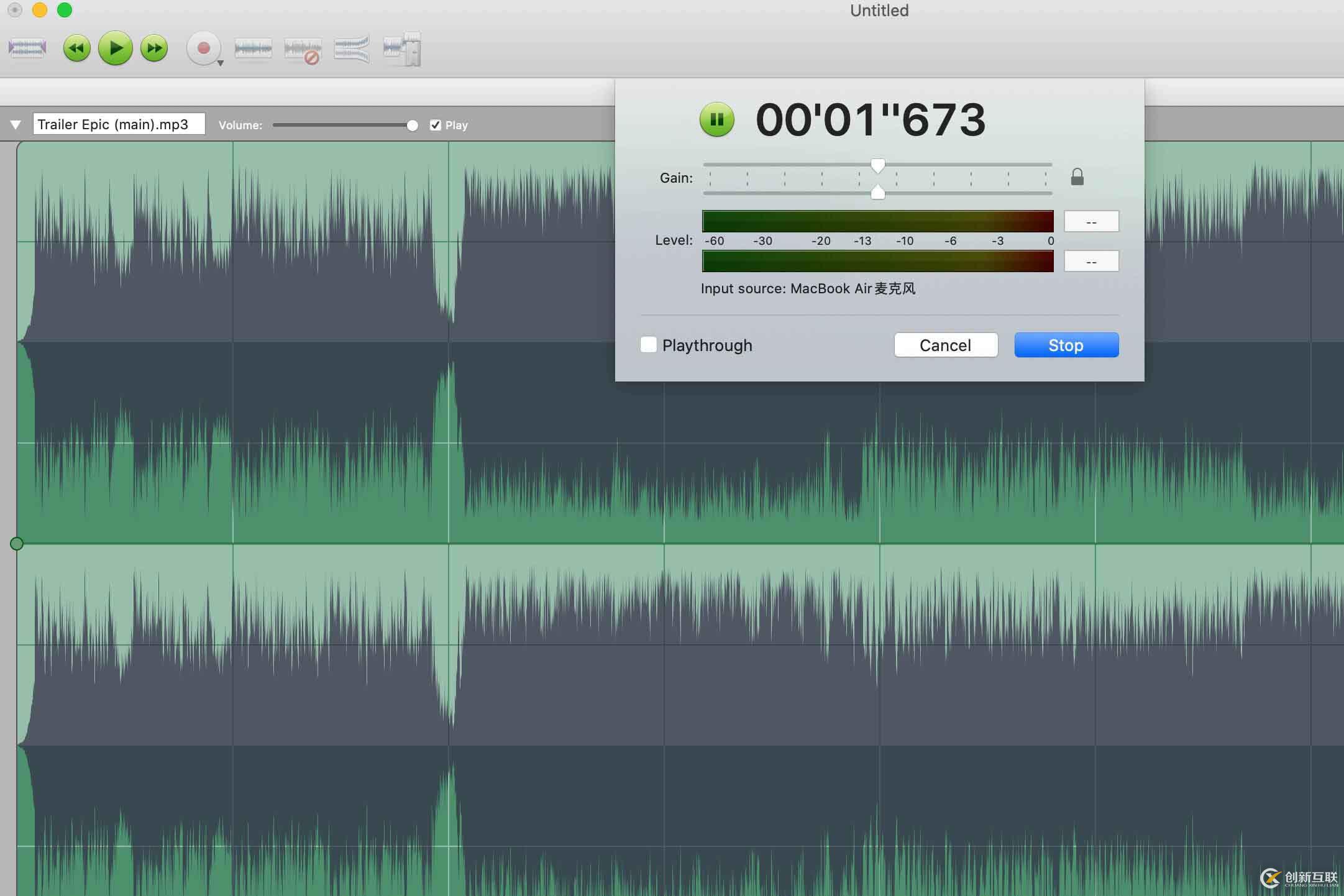Click the waveform icon with red prohibition sign
Screen dimensions: 1344x896
pos(303,50)
